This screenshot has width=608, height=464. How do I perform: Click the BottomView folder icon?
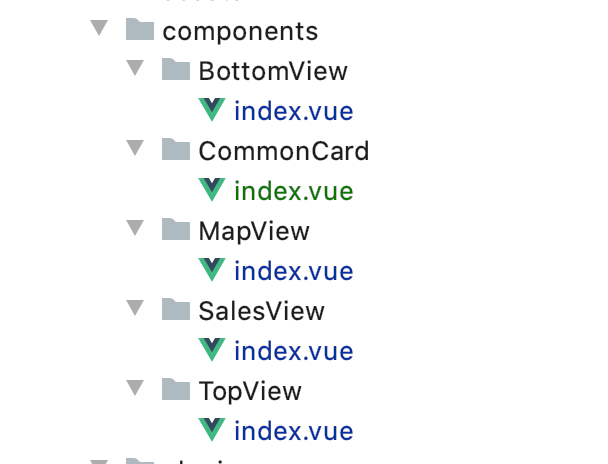[176, 69]
